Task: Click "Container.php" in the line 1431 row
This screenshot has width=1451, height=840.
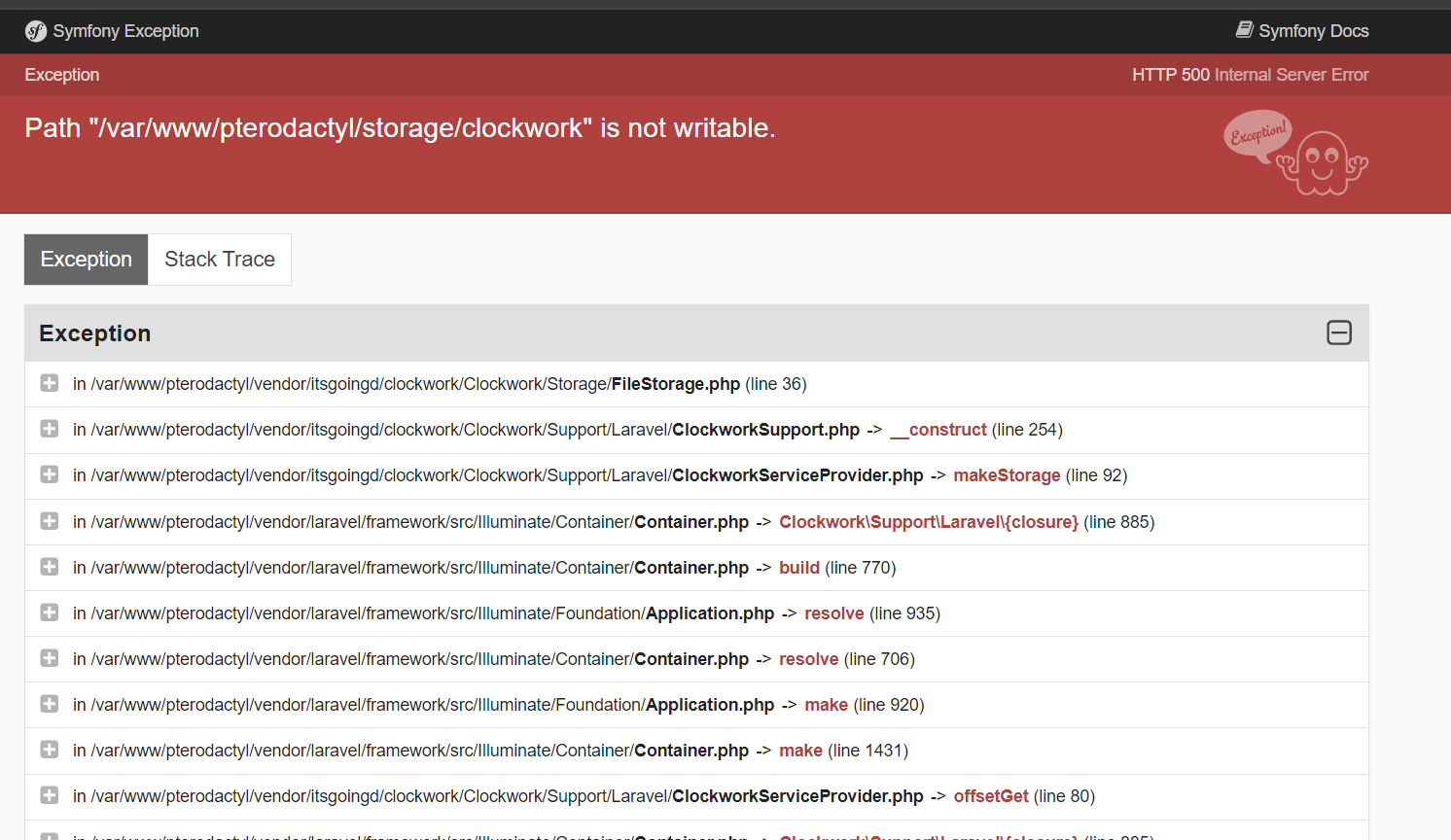Action: pos(691,751)
